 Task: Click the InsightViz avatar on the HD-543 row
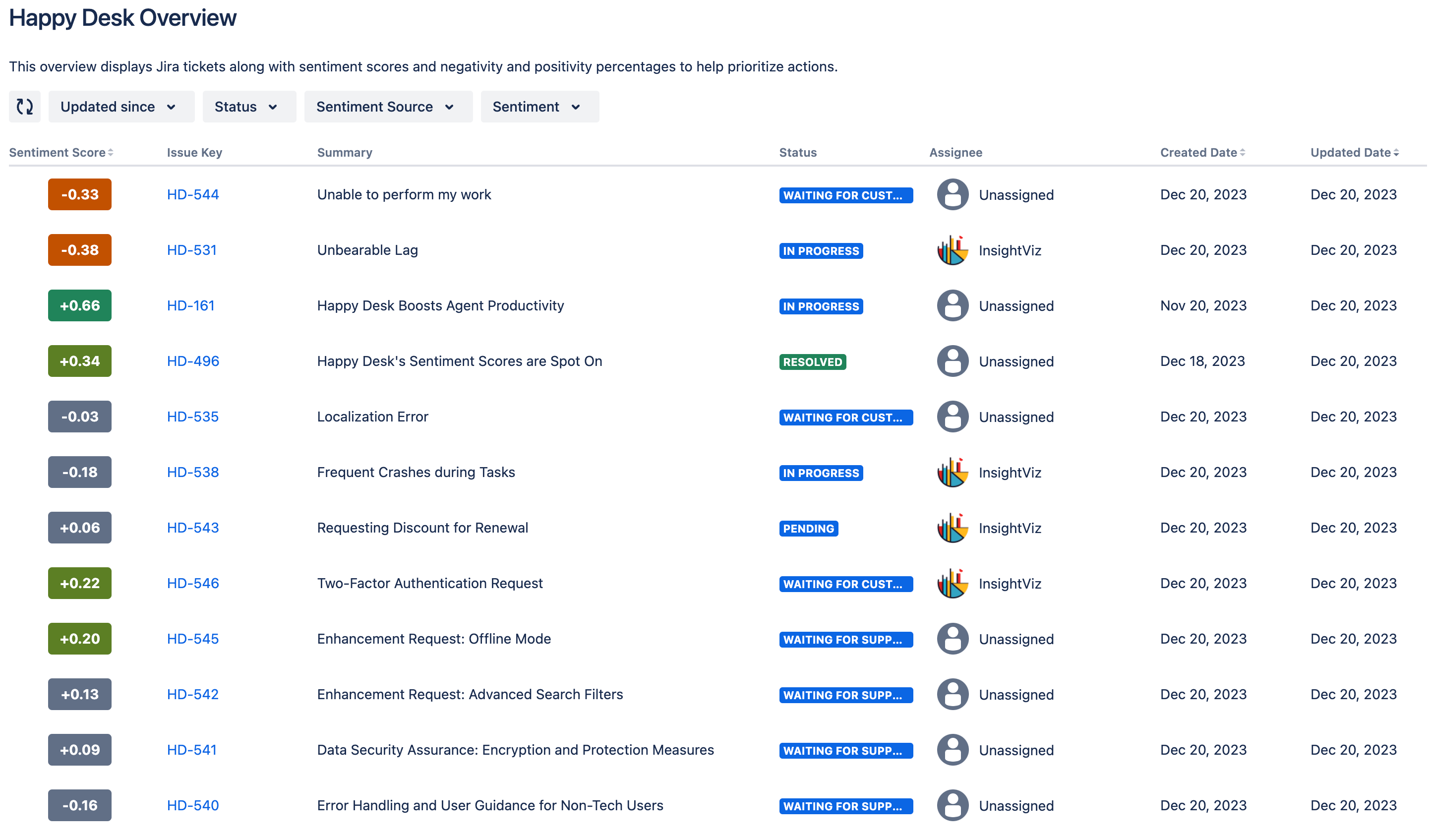pos(953,528)
